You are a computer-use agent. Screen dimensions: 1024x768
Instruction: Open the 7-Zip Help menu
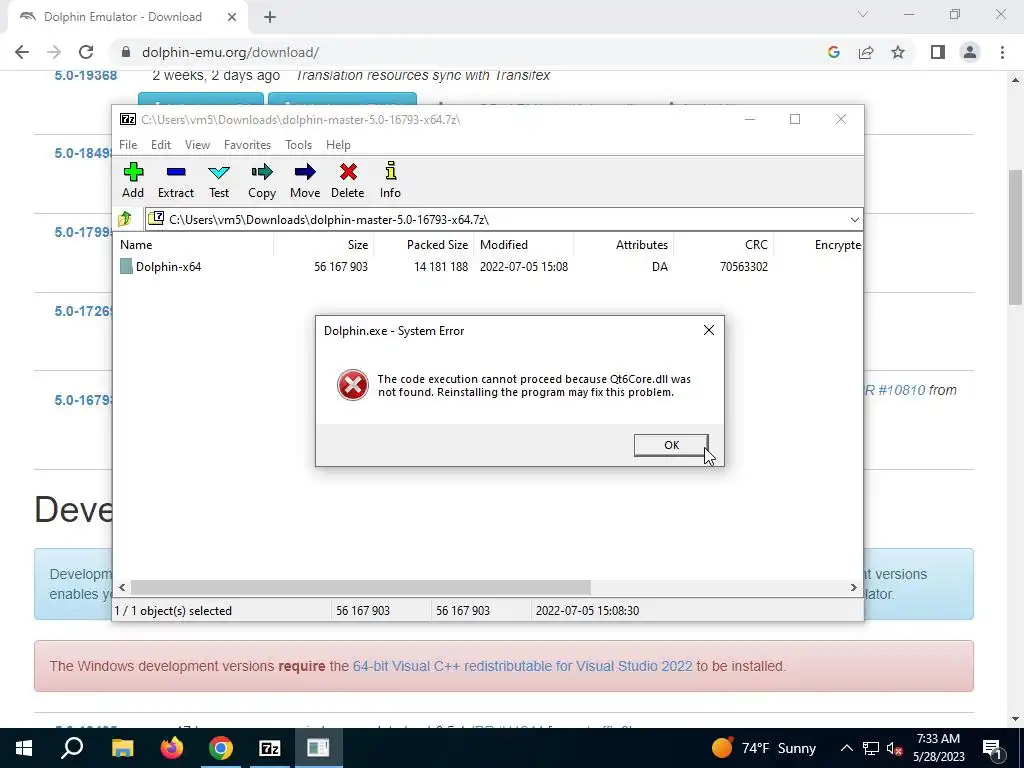(x=338, y=145)
